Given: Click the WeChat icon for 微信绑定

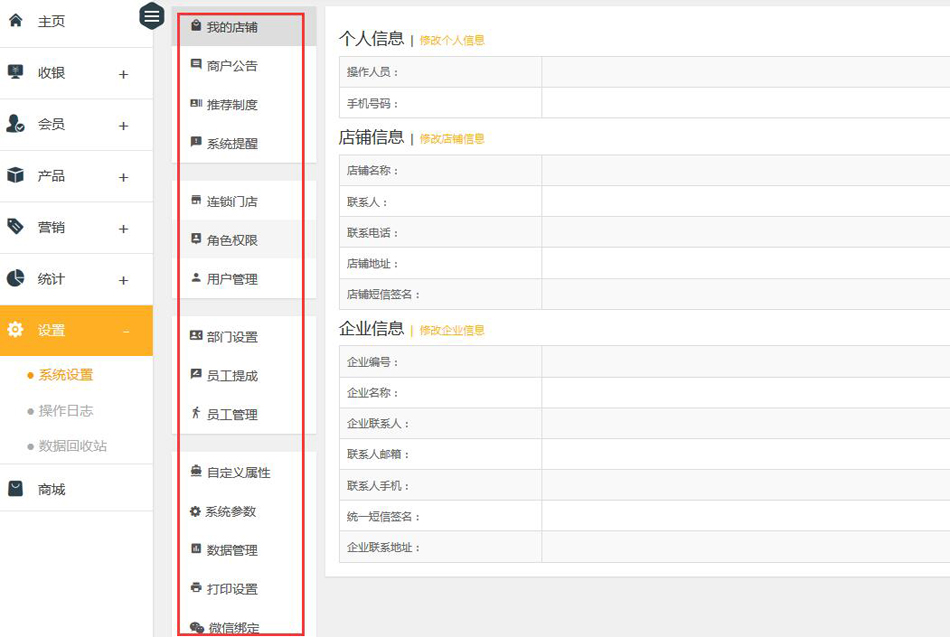Looking at the screenshot, I should coord(197,628).
